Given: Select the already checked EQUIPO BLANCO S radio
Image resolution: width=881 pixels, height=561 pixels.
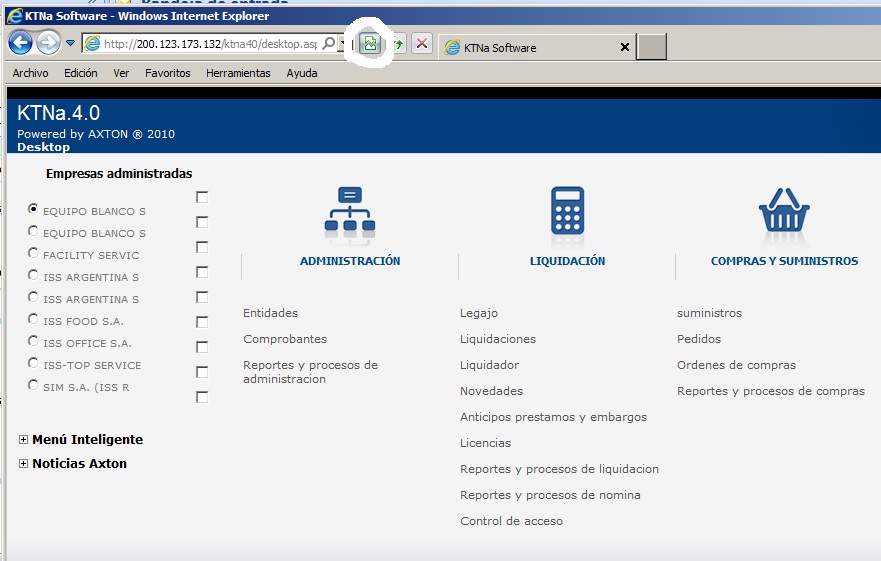Looking at the screenshot, I should [x=33, y=209].
